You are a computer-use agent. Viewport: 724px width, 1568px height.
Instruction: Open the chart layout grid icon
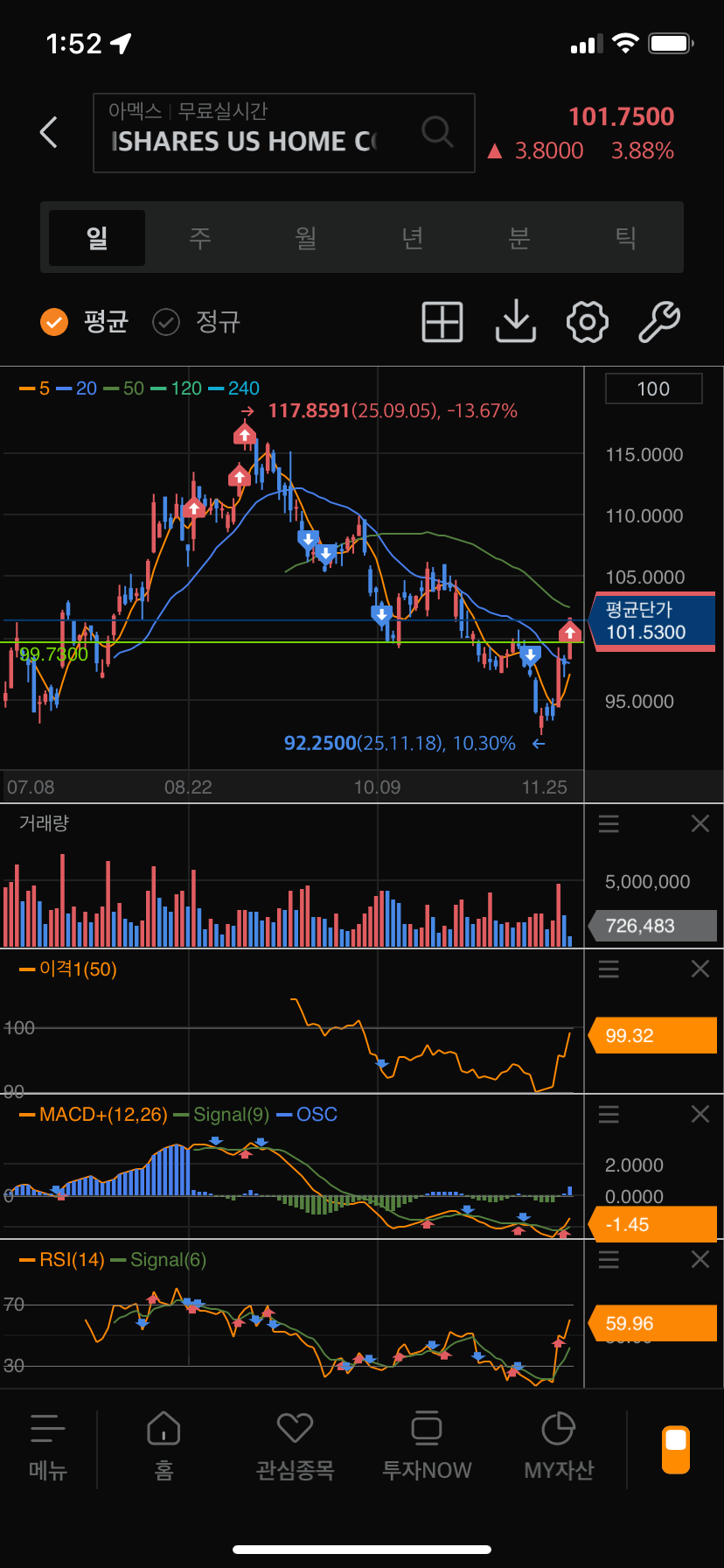(442, 322)
